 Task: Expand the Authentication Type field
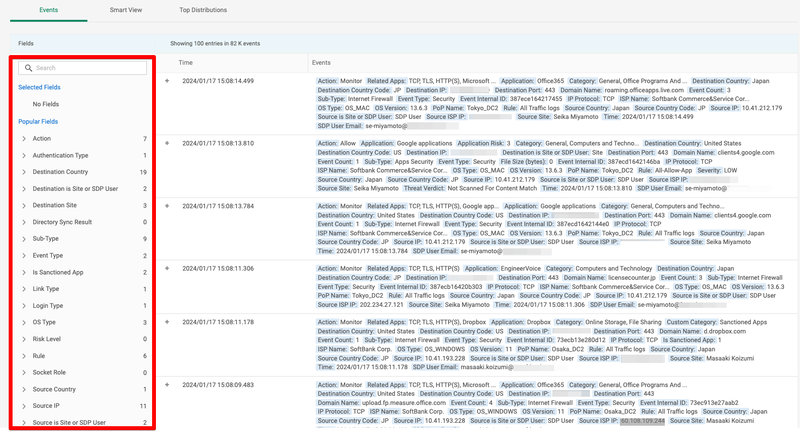click(24, 156)
